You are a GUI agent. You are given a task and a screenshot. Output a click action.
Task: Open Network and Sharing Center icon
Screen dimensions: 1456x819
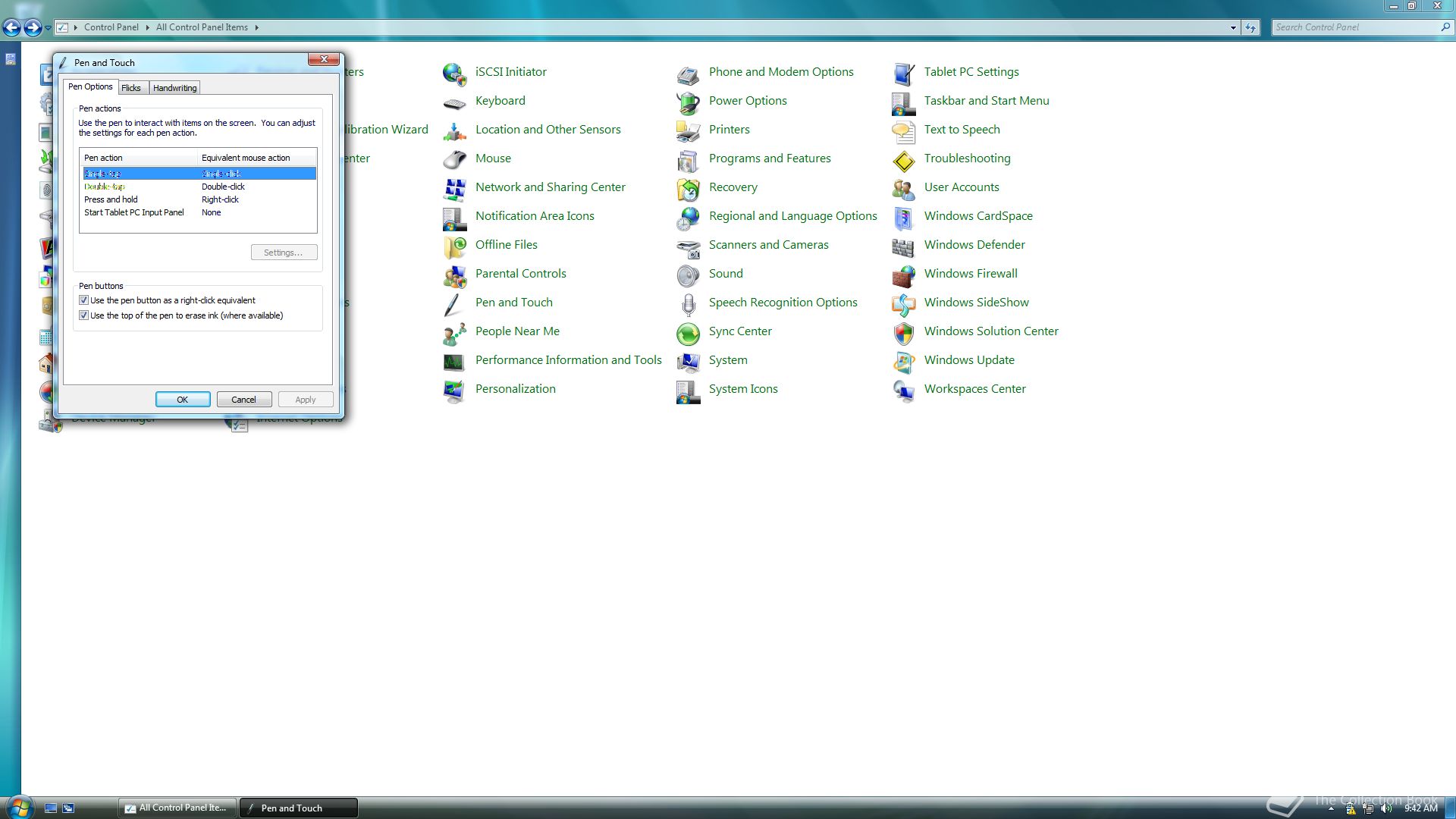click(x=454, y=189)
